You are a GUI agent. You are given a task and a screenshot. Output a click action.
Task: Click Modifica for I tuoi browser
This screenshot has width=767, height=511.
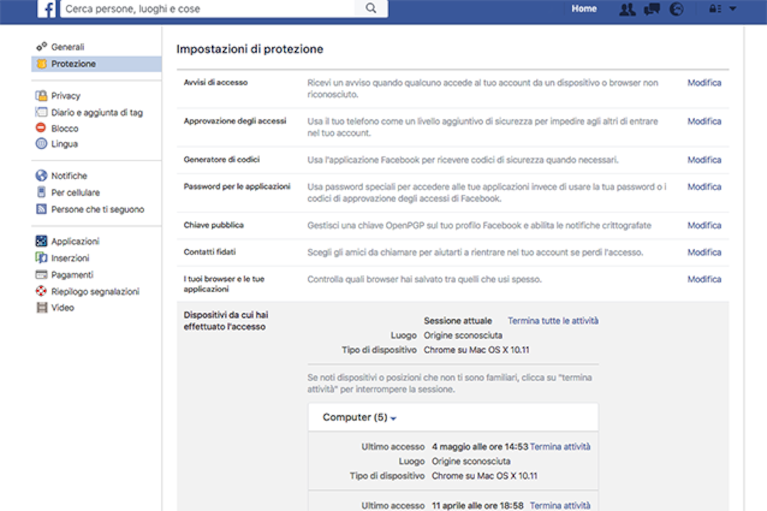pos(704,279)
